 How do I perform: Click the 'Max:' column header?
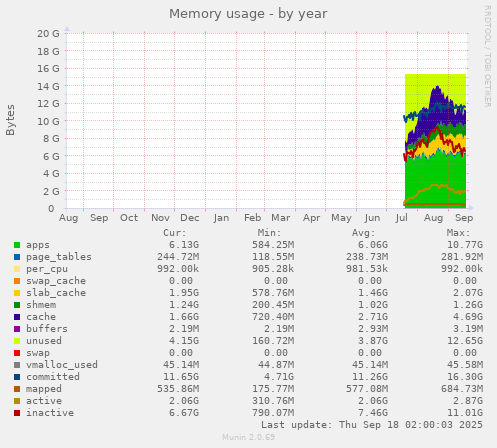pyautogui.click(x=459, y=233)
